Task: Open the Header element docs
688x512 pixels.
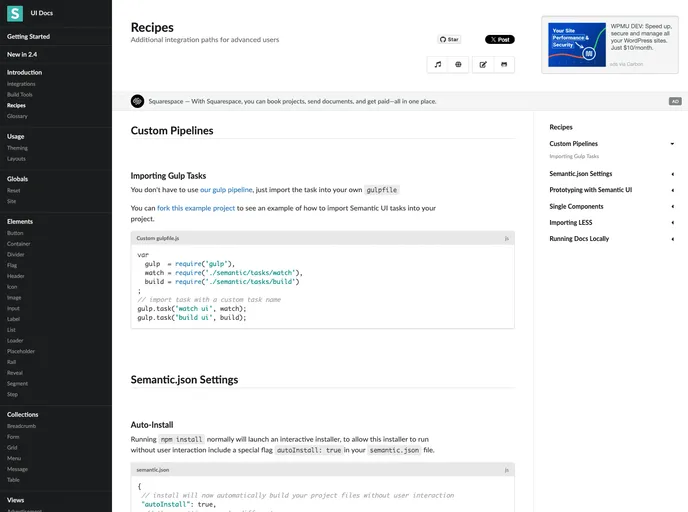Action: tap(16, 276)
